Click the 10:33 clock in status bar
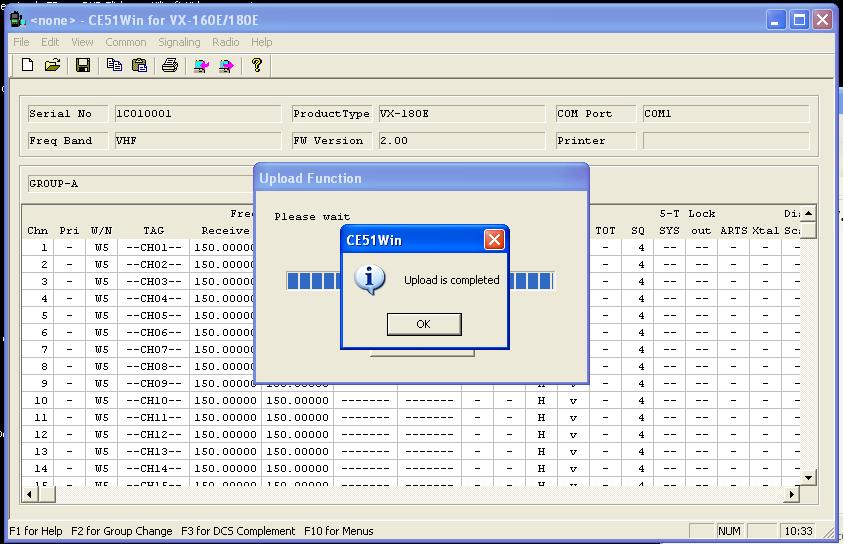Screen dimensions: 843x544 tap(798, 531)
